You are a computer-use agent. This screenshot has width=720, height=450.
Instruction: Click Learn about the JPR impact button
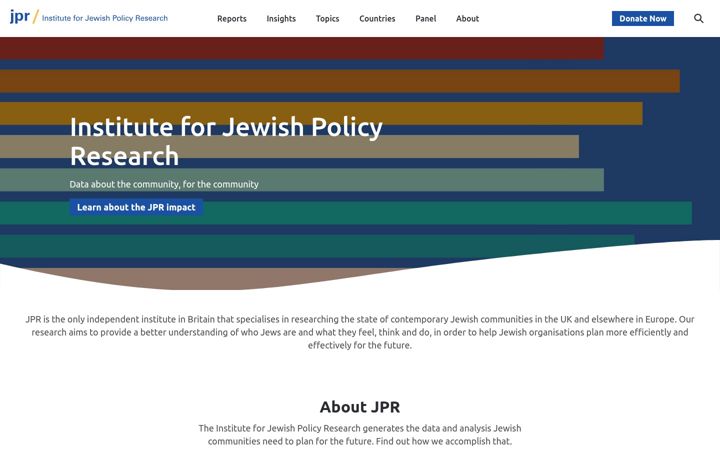click(136, 207)
